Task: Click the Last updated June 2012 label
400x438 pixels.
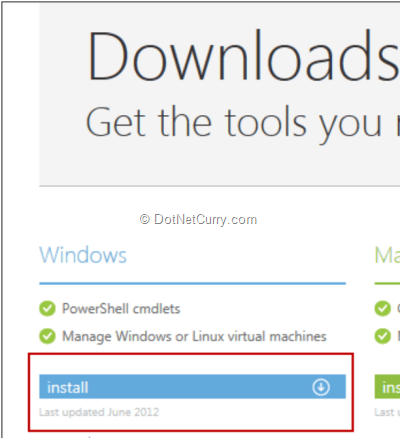Action: (99, 412)
